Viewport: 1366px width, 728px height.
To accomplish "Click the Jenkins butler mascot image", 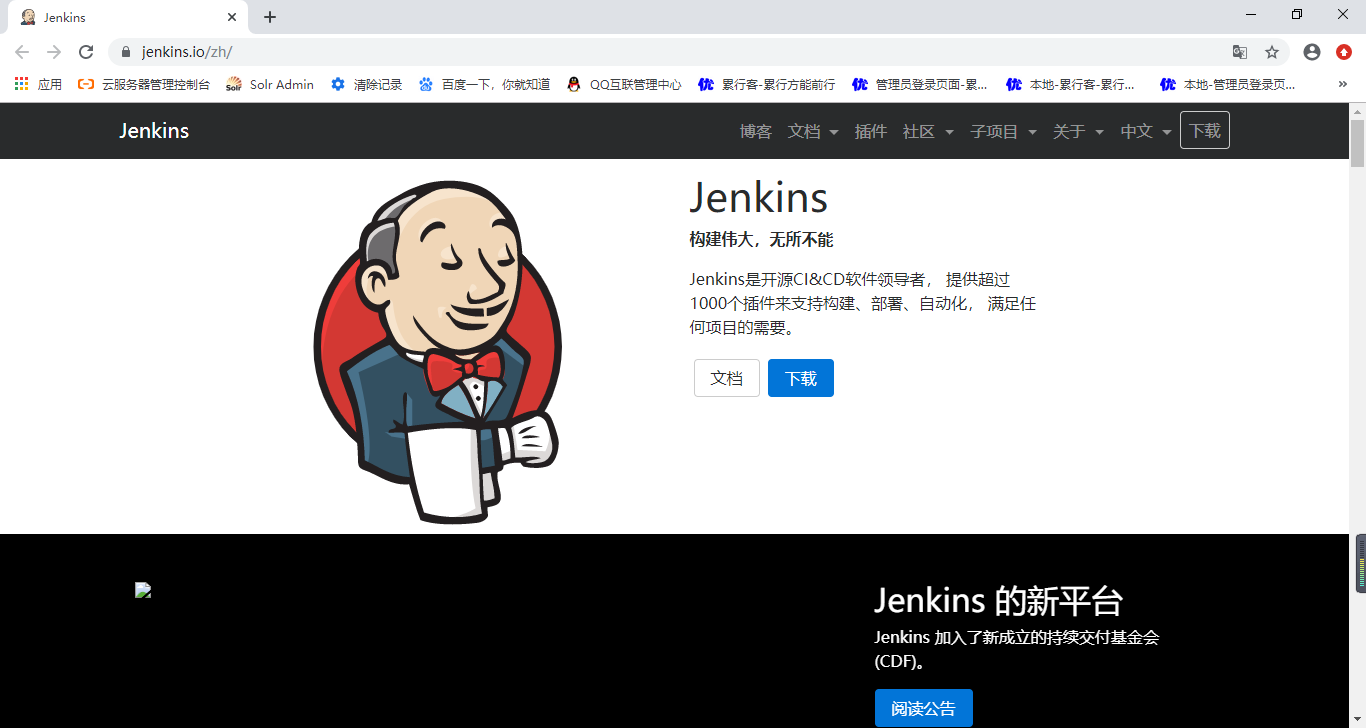I will point(437,352).
